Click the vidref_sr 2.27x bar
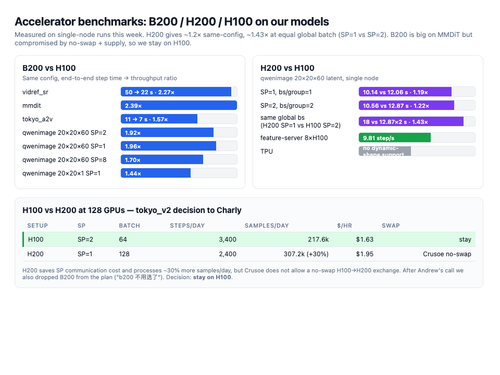Screen dimensions: 500x375 [x=176, y=92]
